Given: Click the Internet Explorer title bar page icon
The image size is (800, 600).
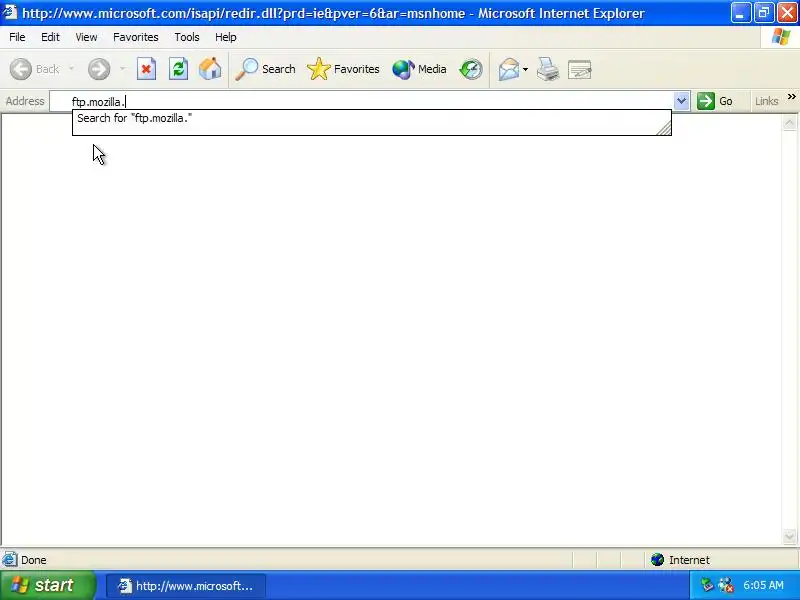Looking at the screenshot, I should 10,12.
